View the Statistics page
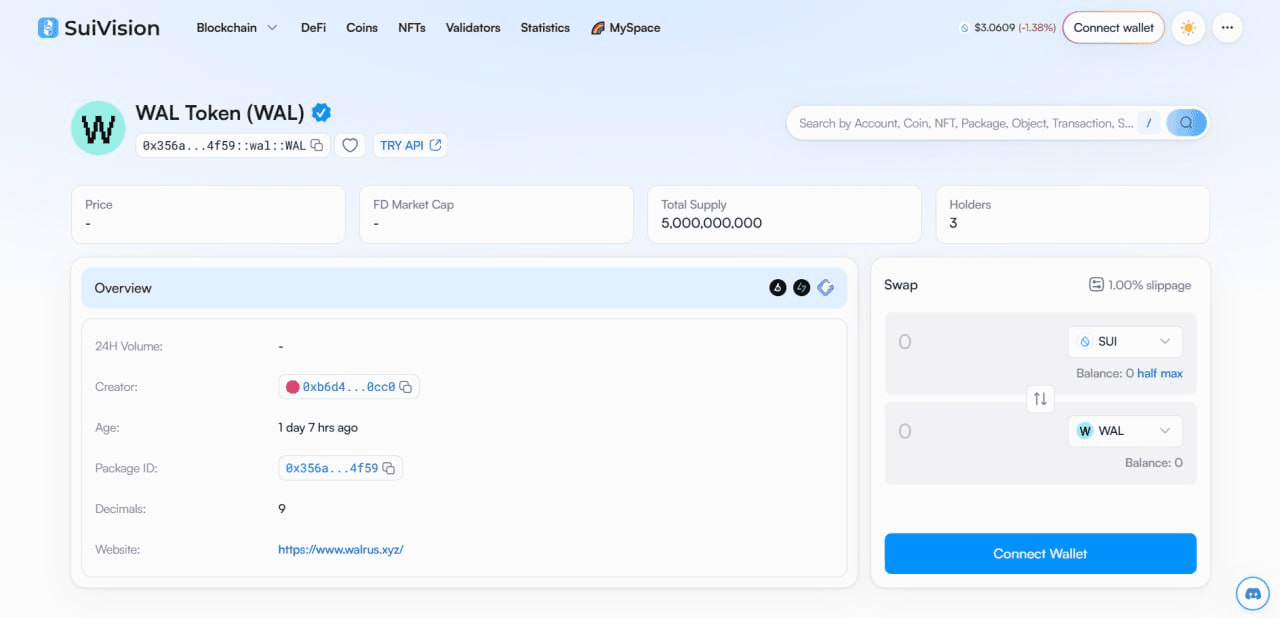This screenshot has width=1280, height=618. (x=545, y=28)
